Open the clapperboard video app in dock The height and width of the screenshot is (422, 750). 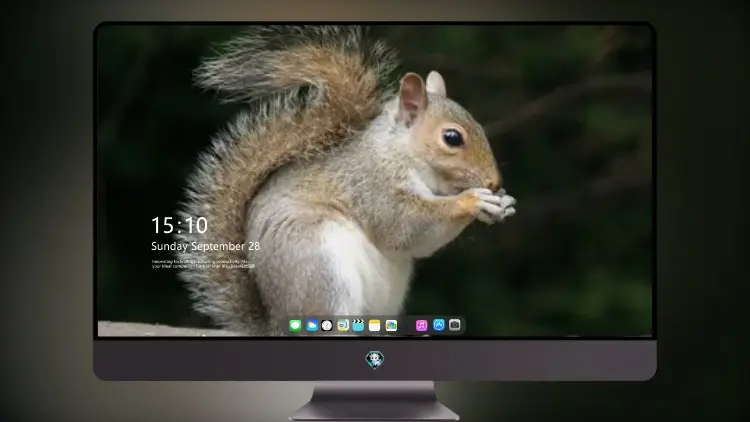[x=358, y=325]
